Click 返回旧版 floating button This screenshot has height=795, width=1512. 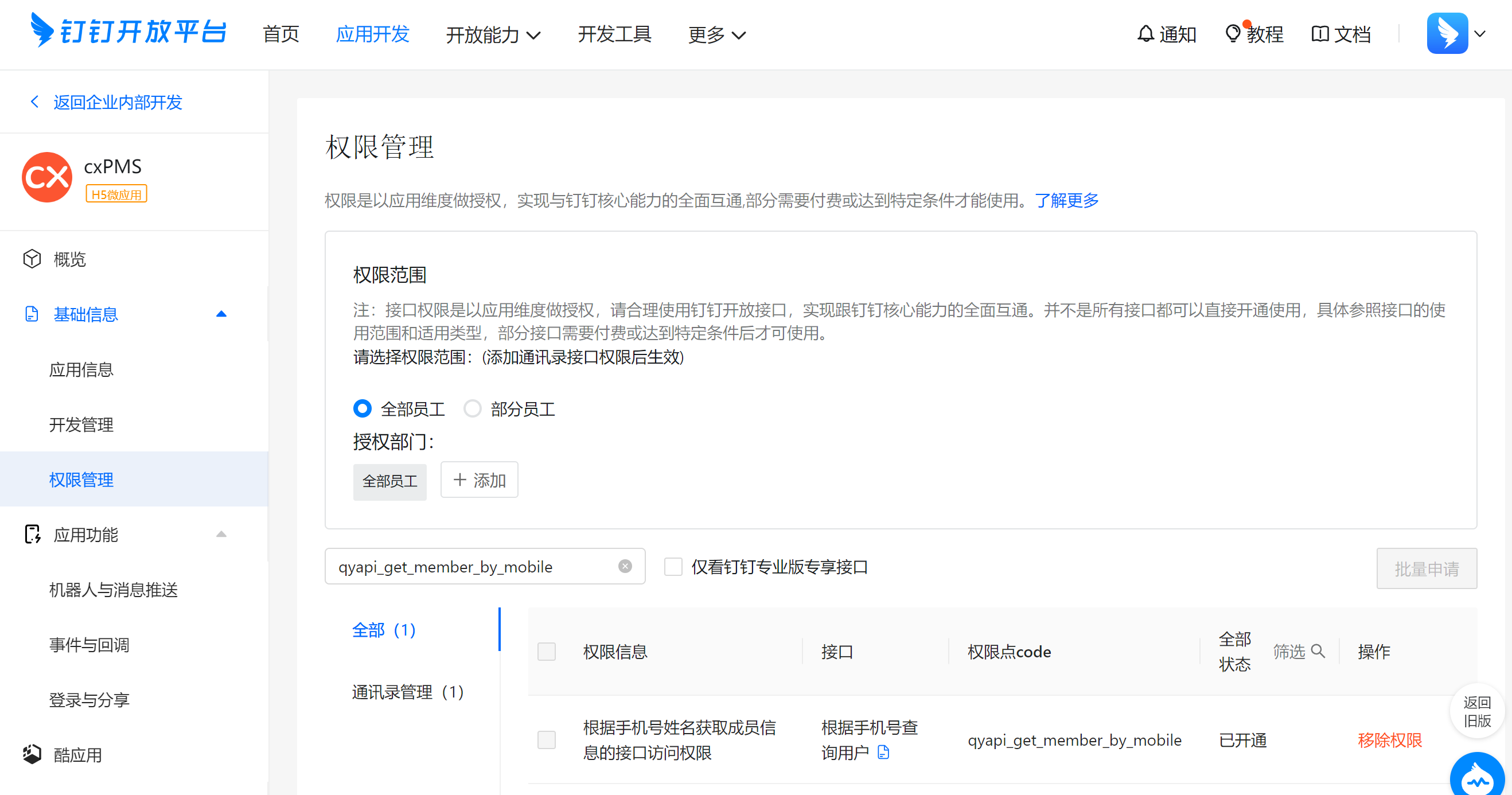pos(1477,711)
